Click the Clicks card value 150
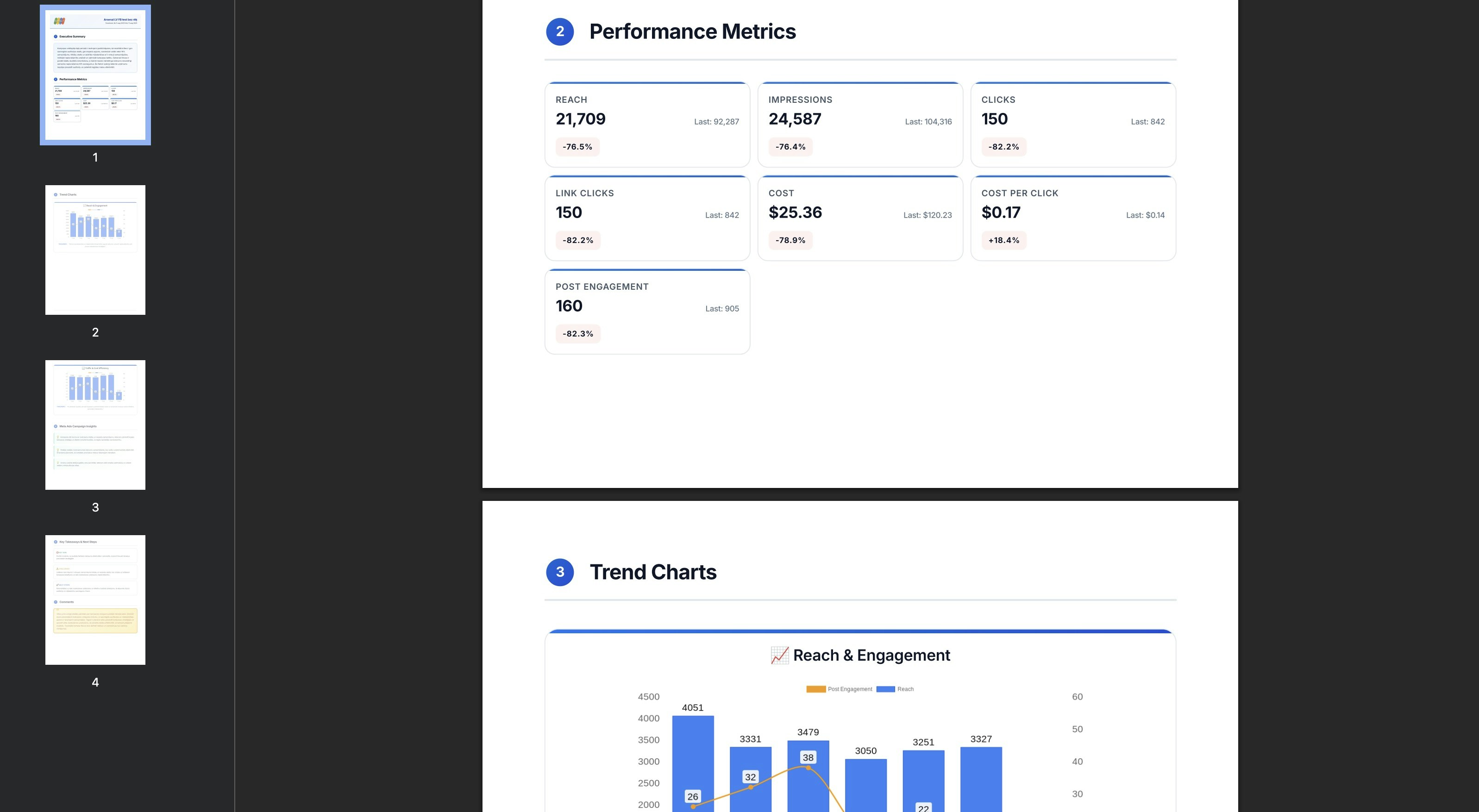 pyautogui.click(x=995, y=119)
